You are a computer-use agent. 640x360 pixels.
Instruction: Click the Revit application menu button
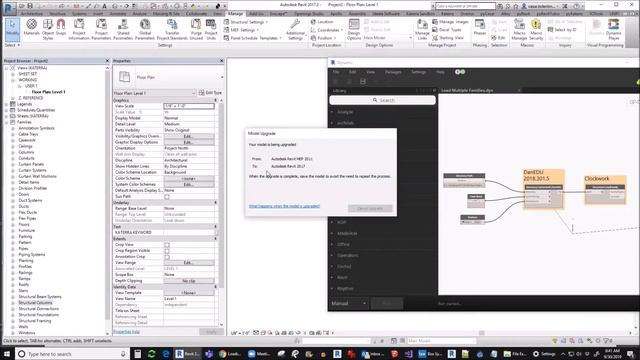click(x=8, y=7)
